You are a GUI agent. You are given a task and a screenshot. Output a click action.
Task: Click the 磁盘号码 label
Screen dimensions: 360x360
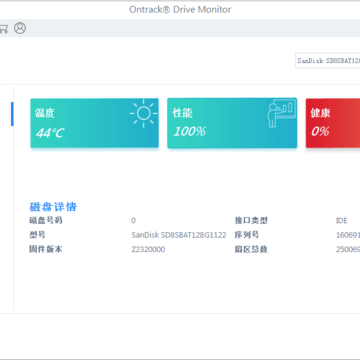click(46, 220)
